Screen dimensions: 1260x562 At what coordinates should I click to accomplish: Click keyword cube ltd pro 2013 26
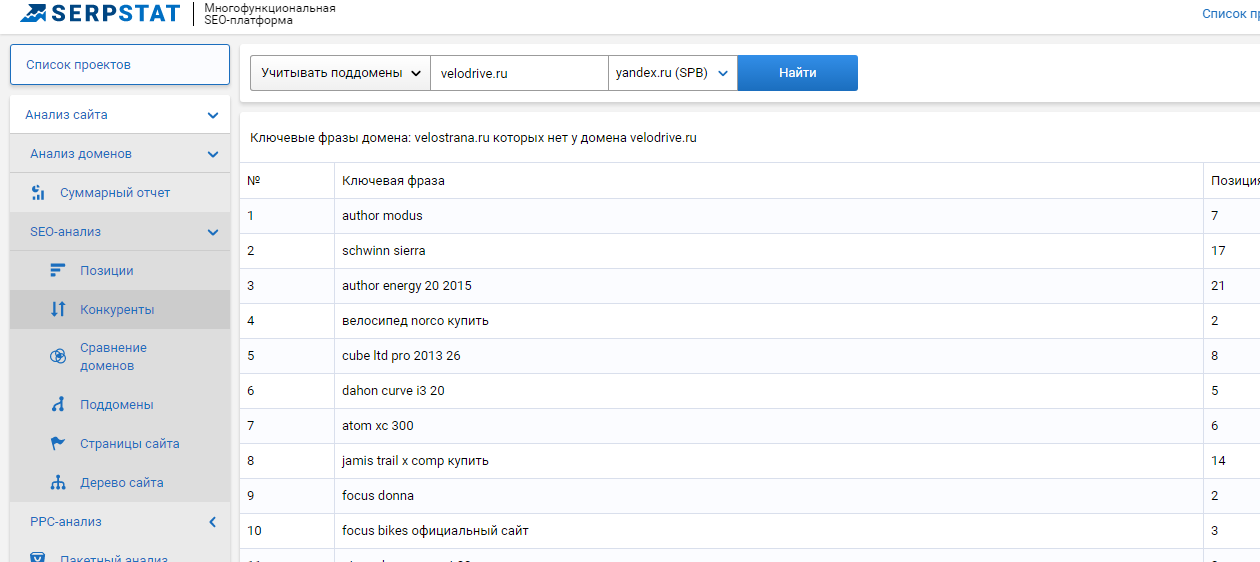click(401, 356)
